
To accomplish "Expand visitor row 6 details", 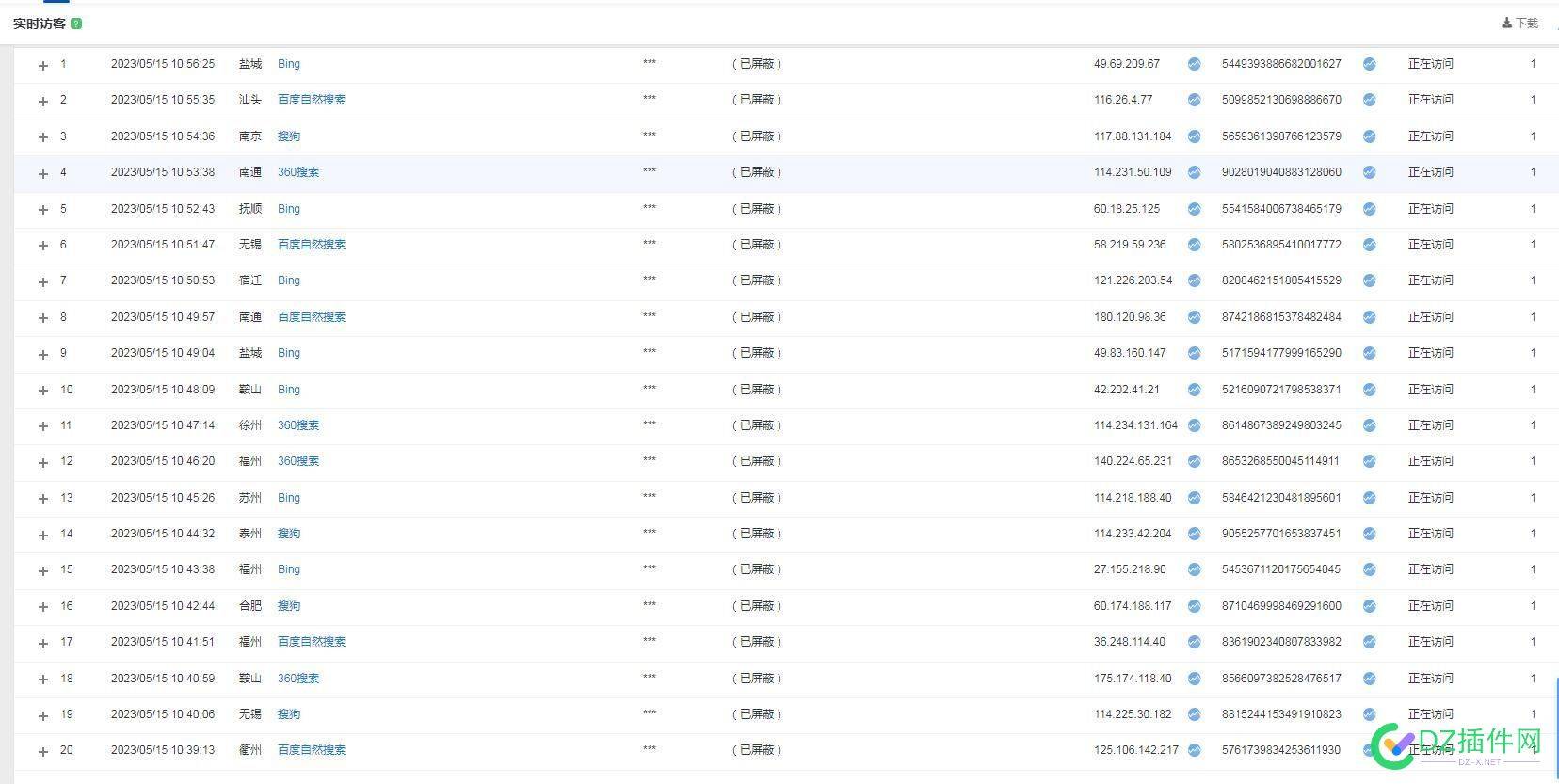I will click(42, 246).
